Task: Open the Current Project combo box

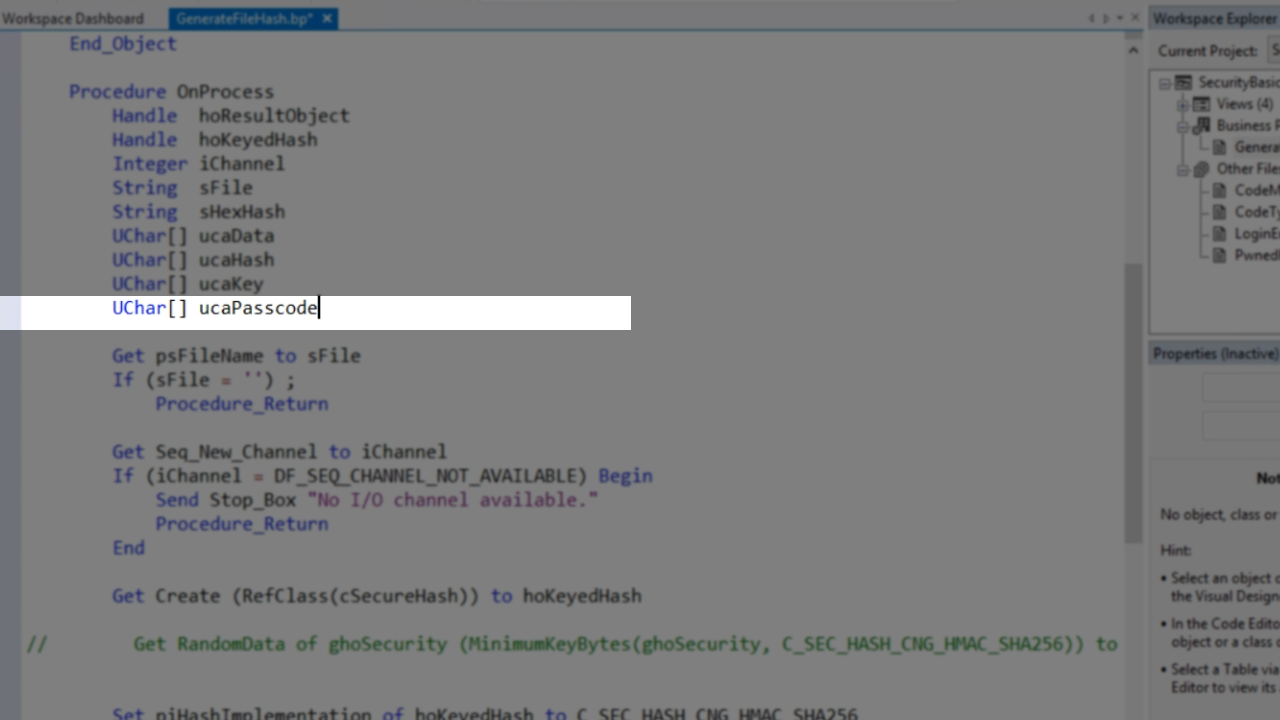Action: [x=1274, y=50]
